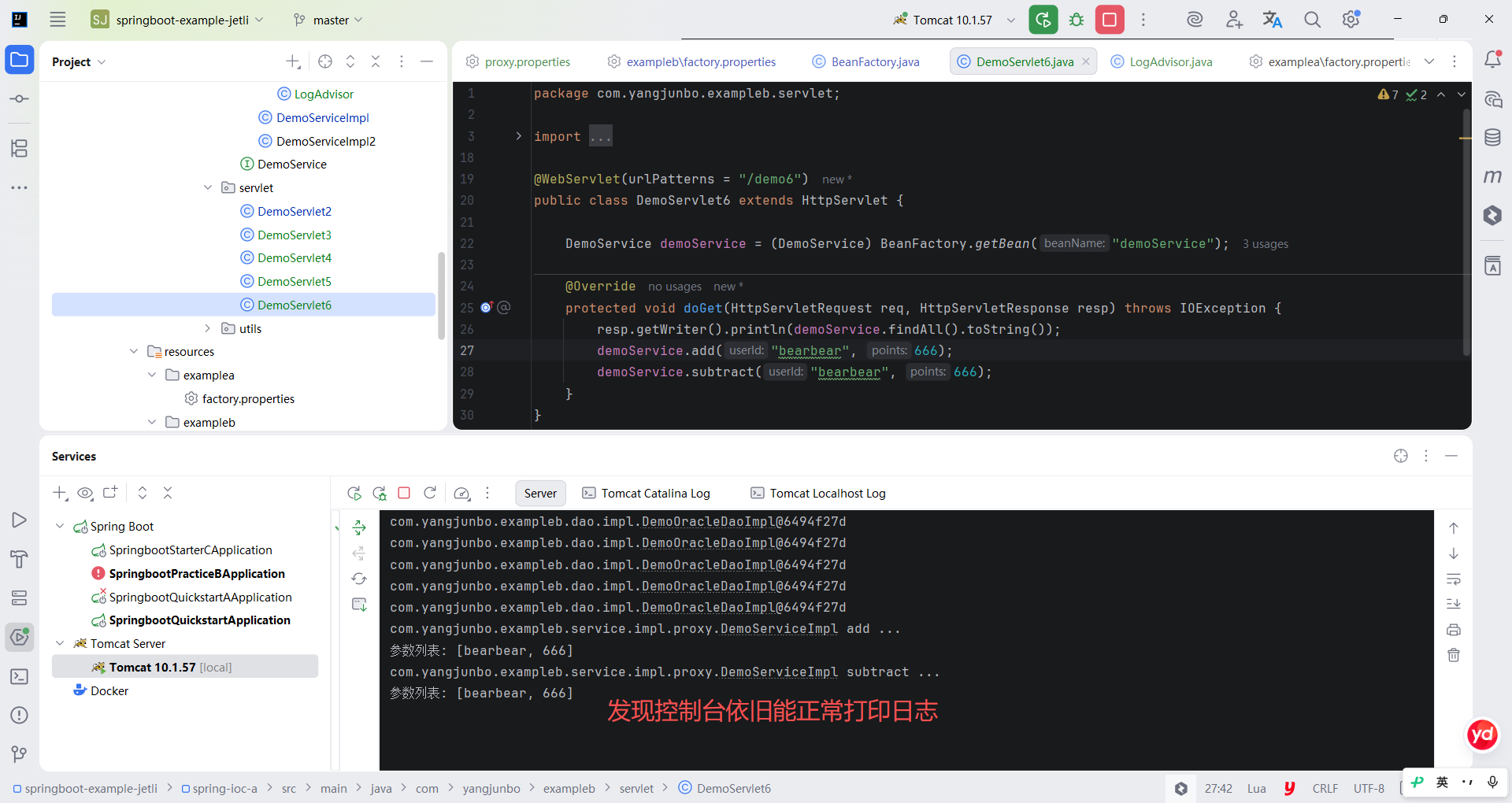Open DemoServlet5 in project tree
The width and height of the screenshot is (1512, 803).
click(295, 281)
